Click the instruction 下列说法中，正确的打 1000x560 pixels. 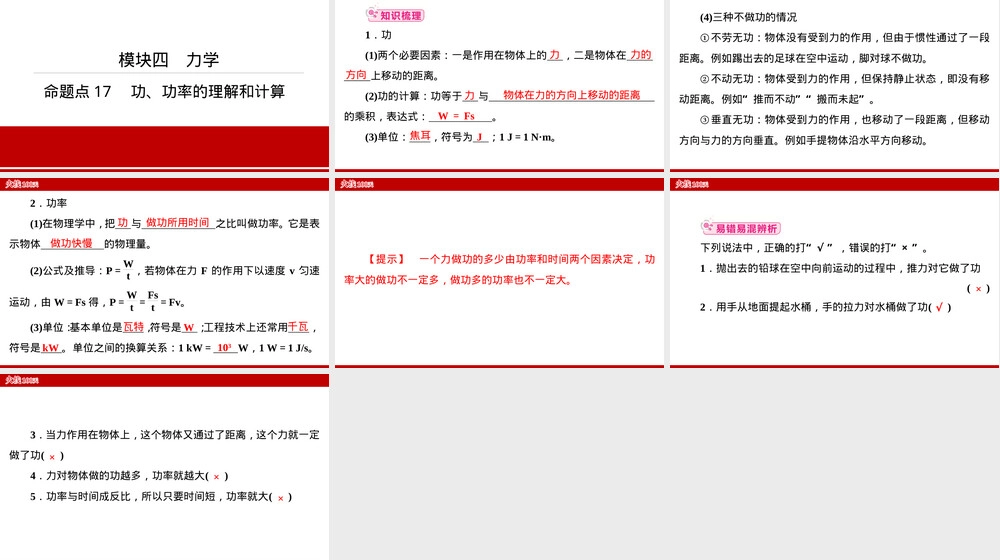(x=814, y=247)
